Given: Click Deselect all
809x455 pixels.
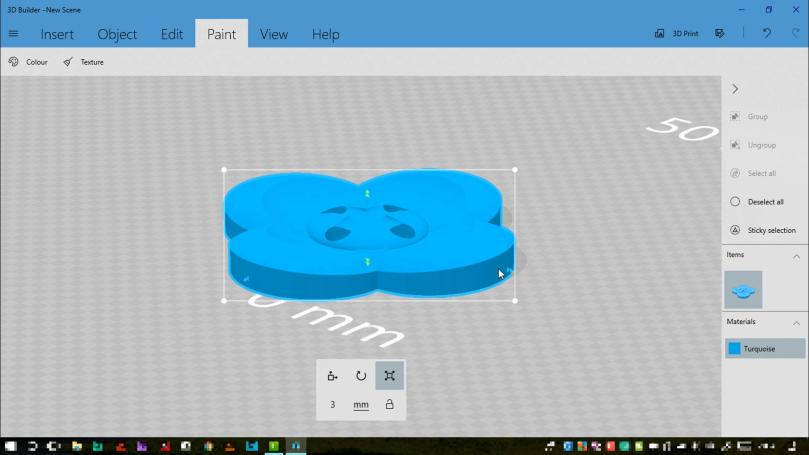Looking at the screenshot, I should click(x=757, y=202).
